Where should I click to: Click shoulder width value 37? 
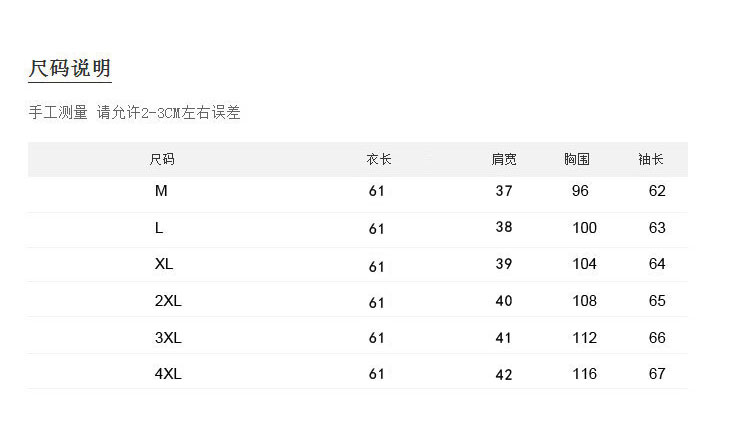click(x=504, y=191)
